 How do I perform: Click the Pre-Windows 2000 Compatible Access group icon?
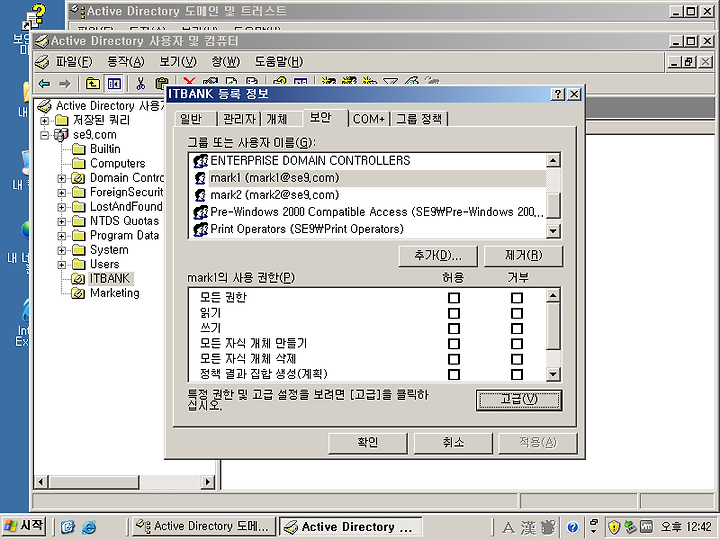[x=200, y=212]
